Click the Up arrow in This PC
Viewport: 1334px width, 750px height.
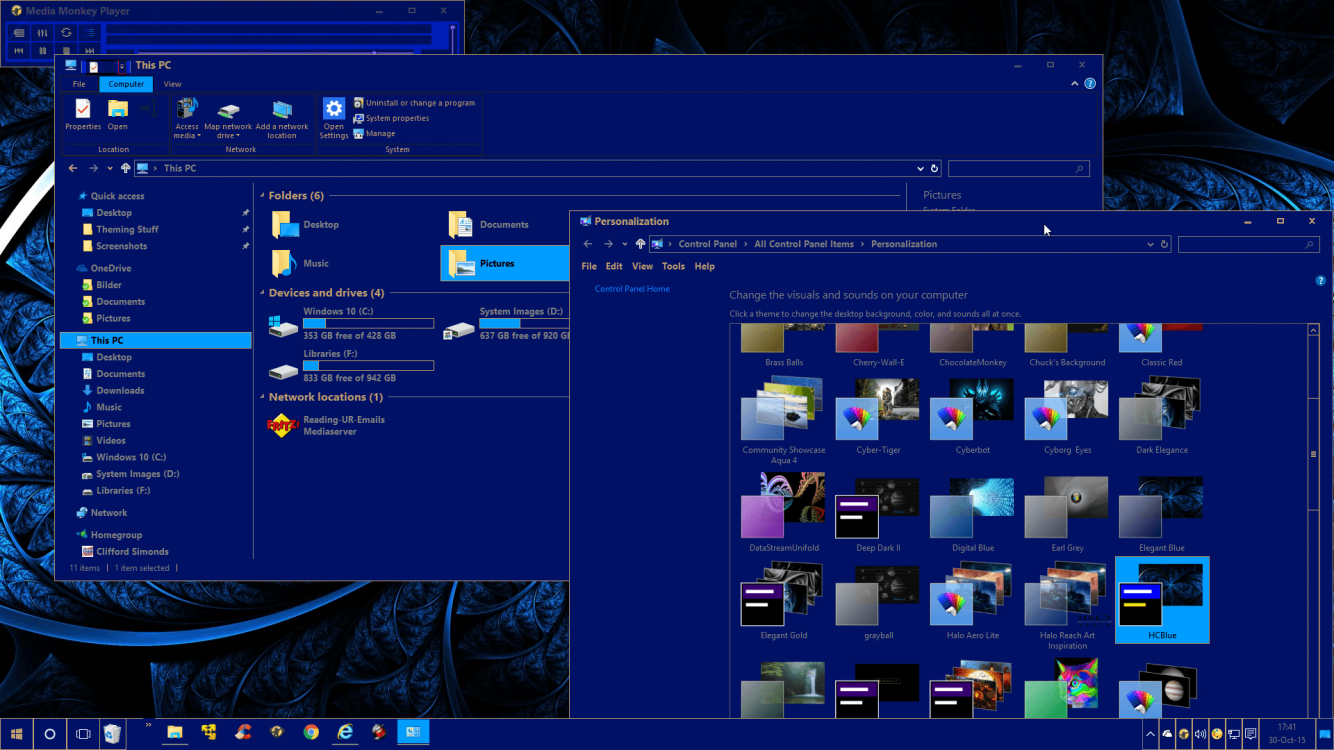click(125, 168)
